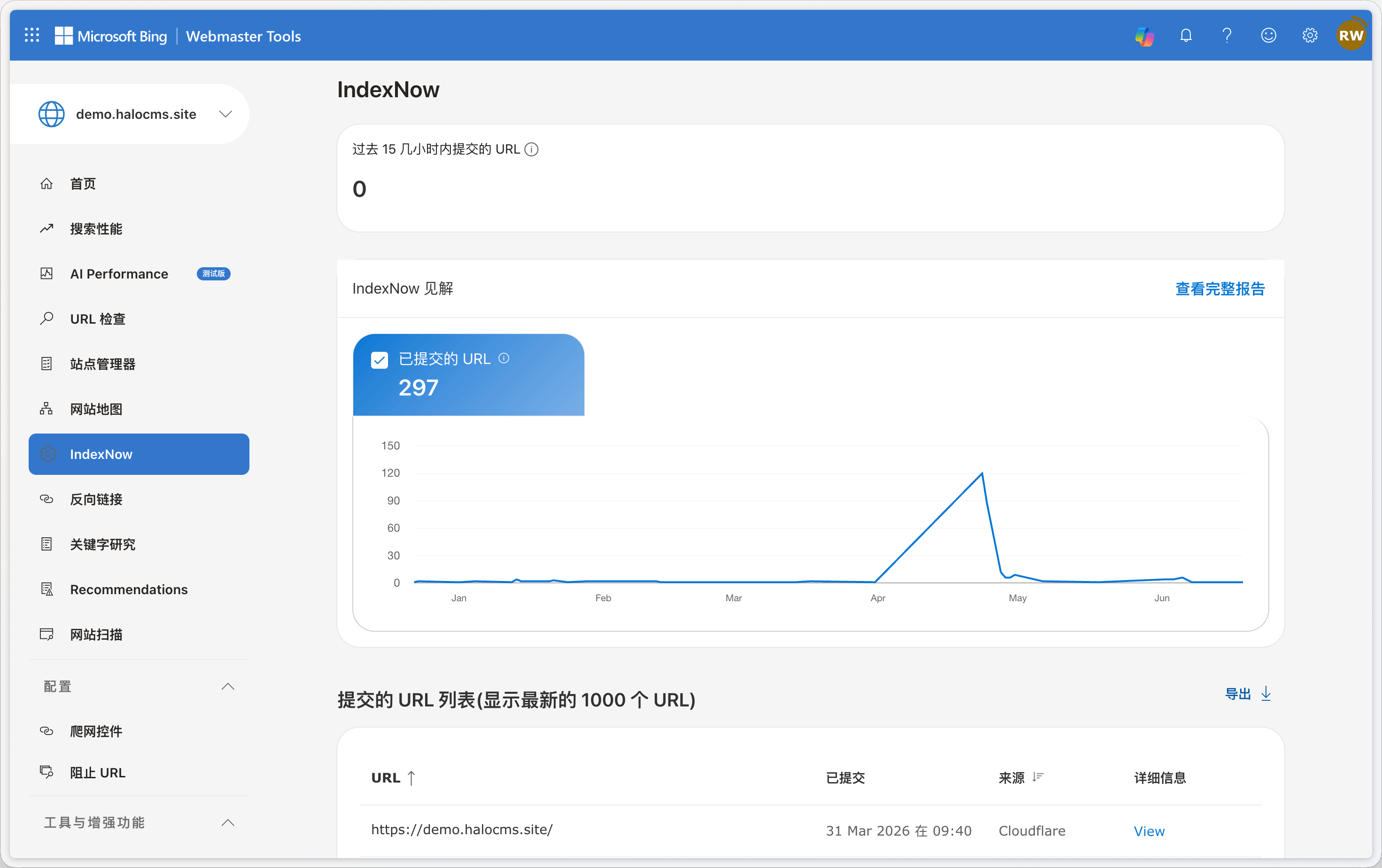The height and width of the screenshot is (868, 1382).
Task: Click the May label on chart axis
Action: pos(1017,598)
